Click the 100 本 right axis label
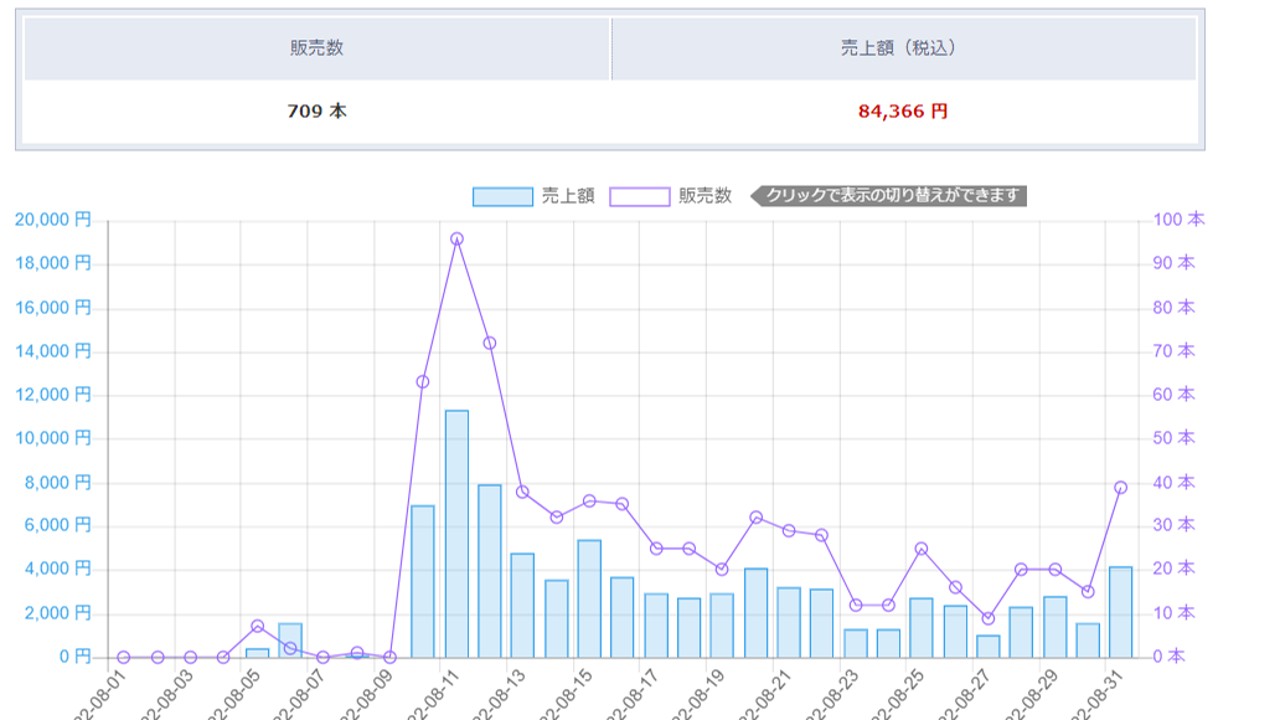1280x720 pixels. (1179, 219)
